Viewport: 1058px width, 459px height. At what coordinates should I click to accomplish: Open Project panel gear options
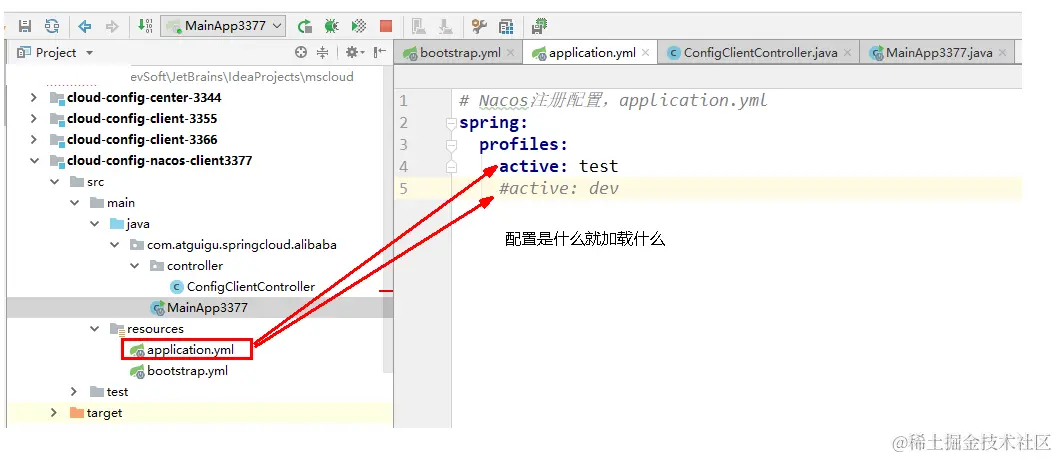tap(354, 52)
